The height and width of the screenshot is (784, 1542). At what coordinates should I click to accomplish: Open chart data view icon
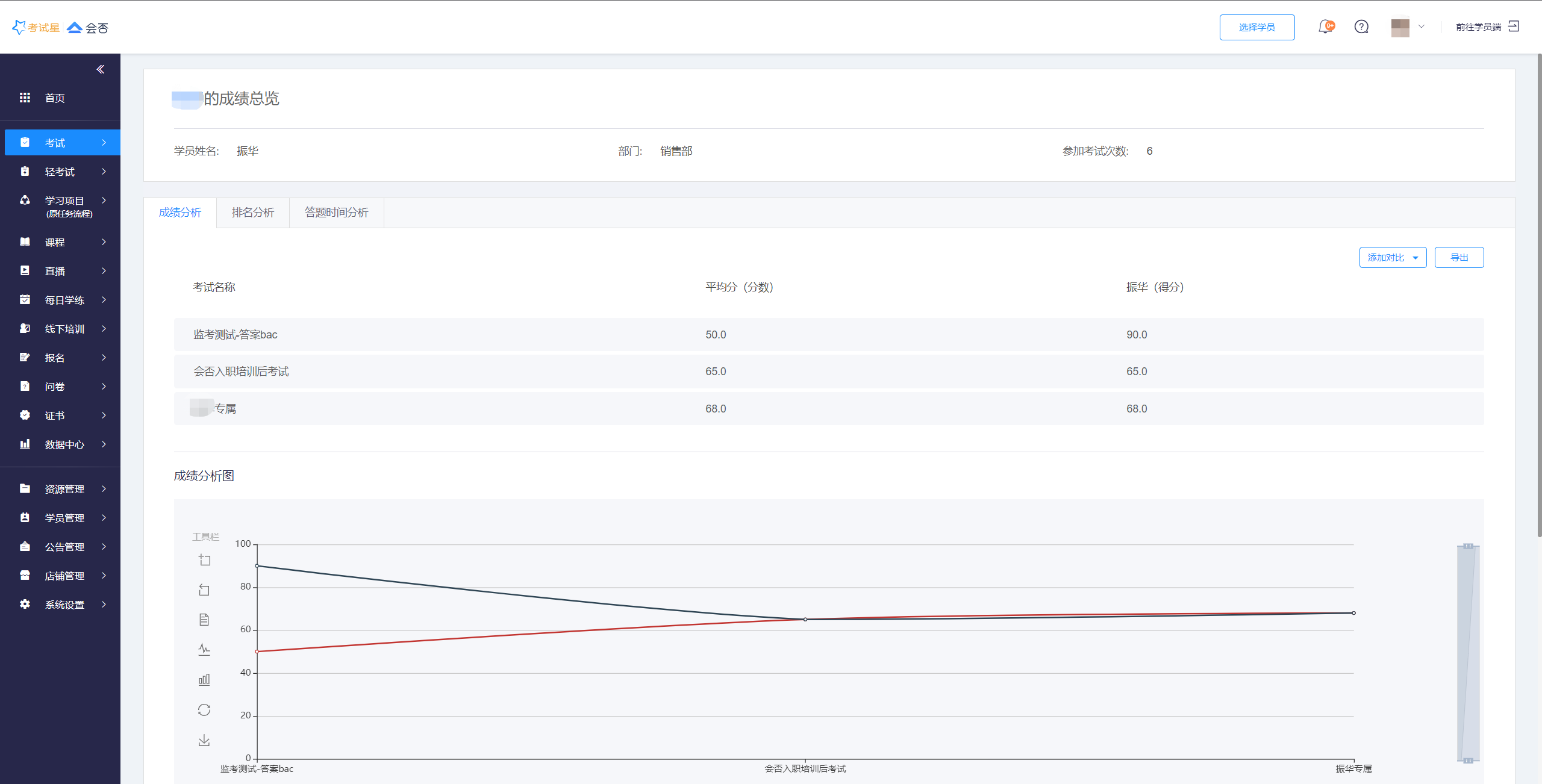pyautogui.click(x=204, y=620)
